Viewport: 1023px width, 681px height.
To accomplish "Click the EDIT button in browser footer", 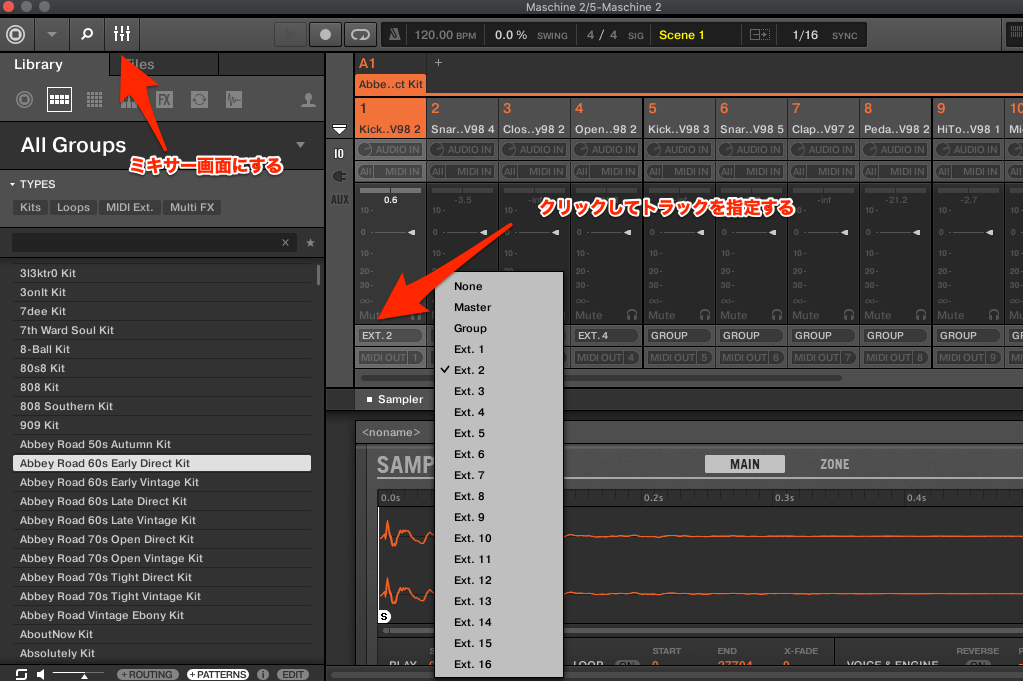I will click(292, 674).
